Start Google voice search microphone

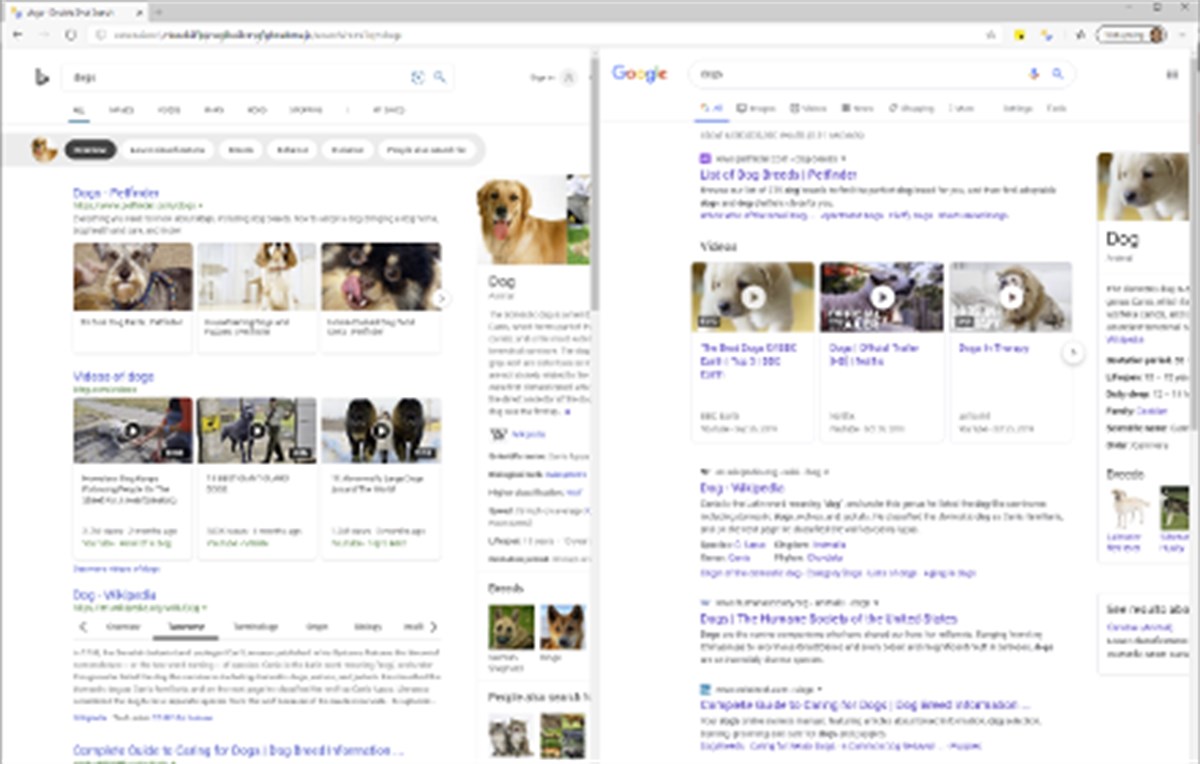(1034, 74)
